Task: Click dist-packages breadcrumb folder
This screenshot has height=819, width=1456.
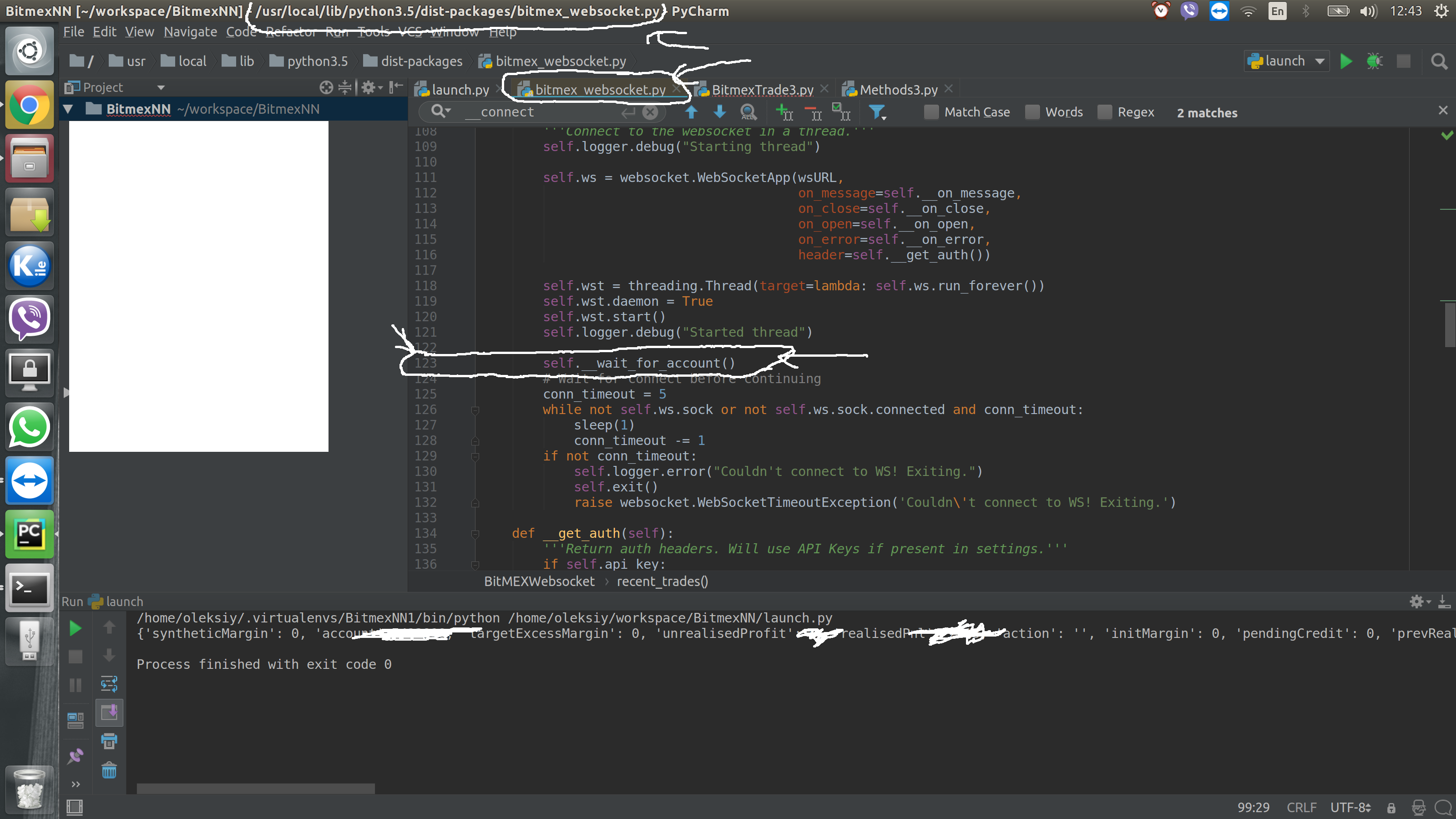Action: click(x=421, y=61)
